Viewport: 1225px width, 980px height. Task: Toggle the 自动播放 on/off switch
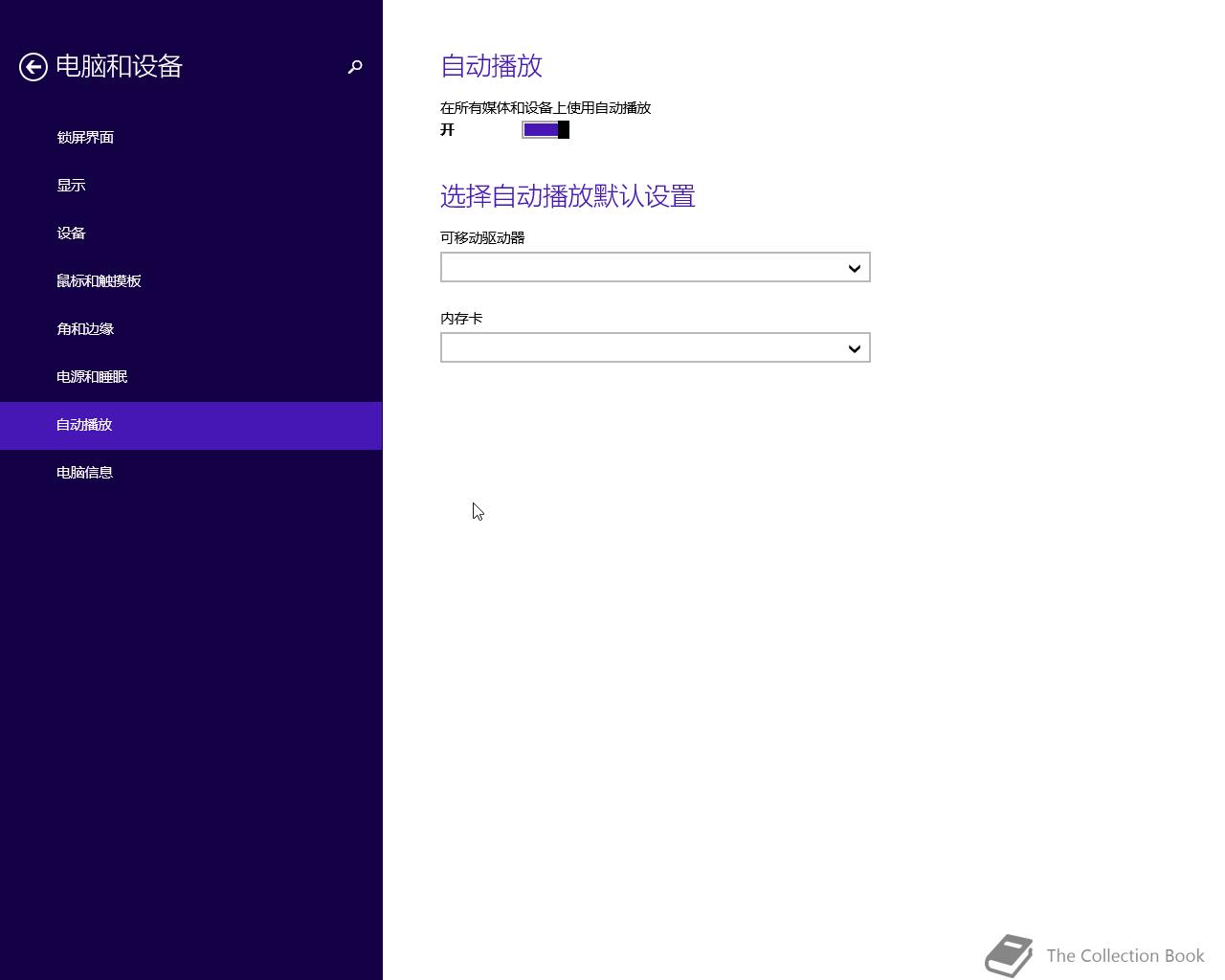tap(546, 130)
